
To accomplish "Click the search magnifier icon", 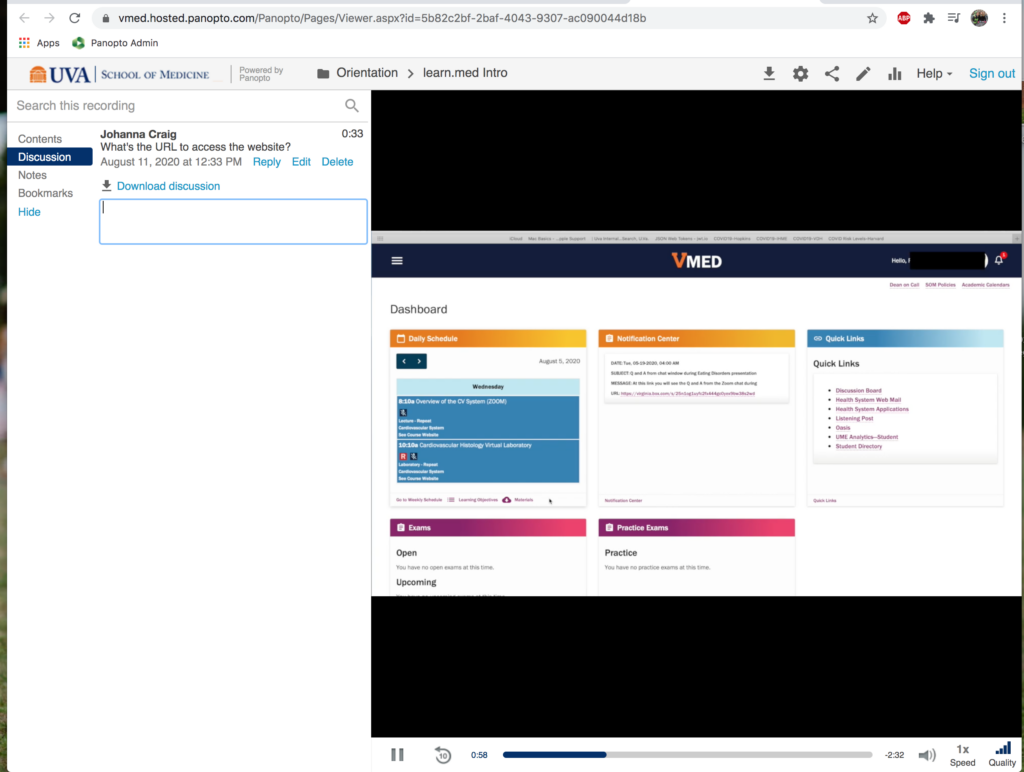I will (352, 106).
